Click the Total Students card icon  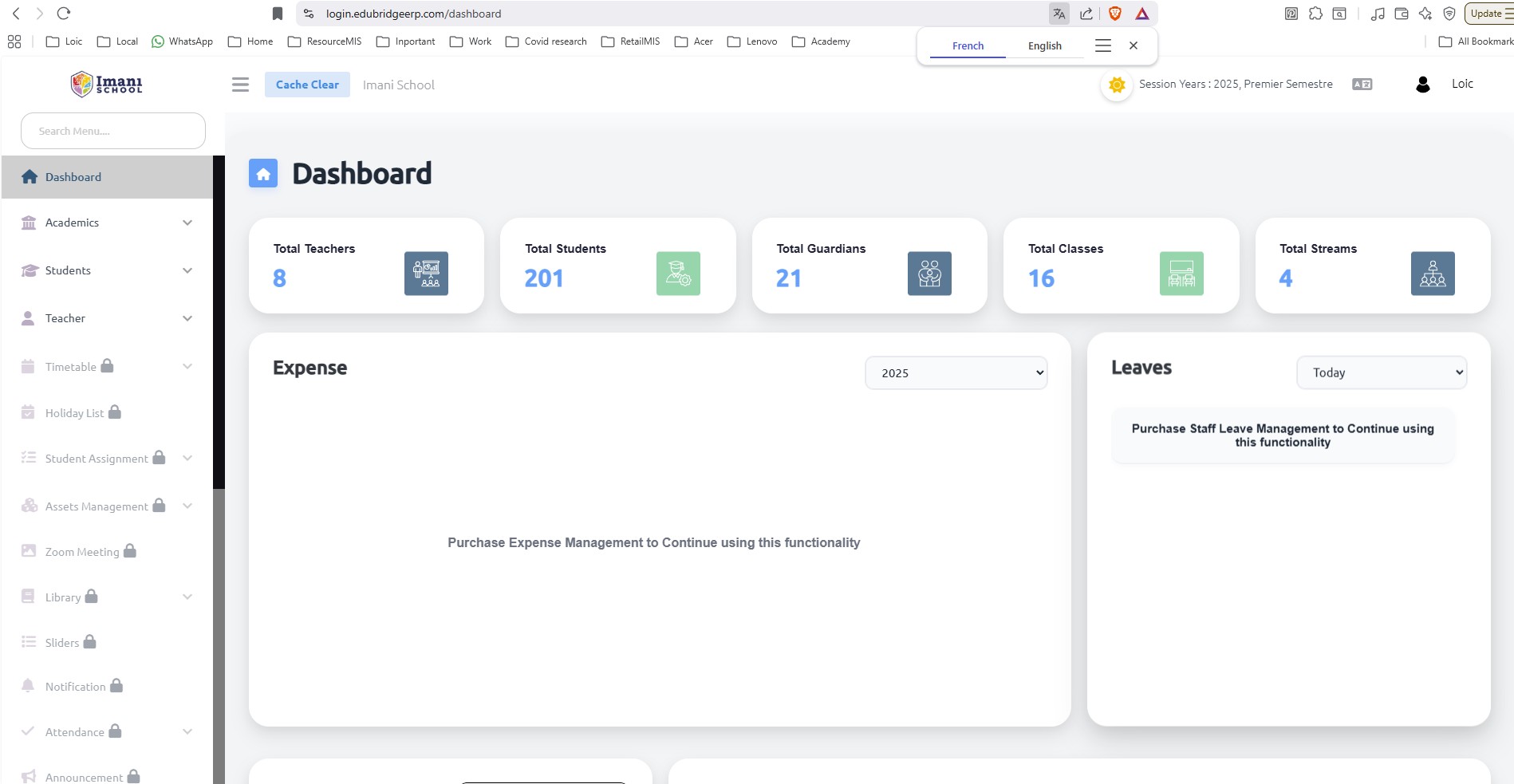click(x=678, y=274)
